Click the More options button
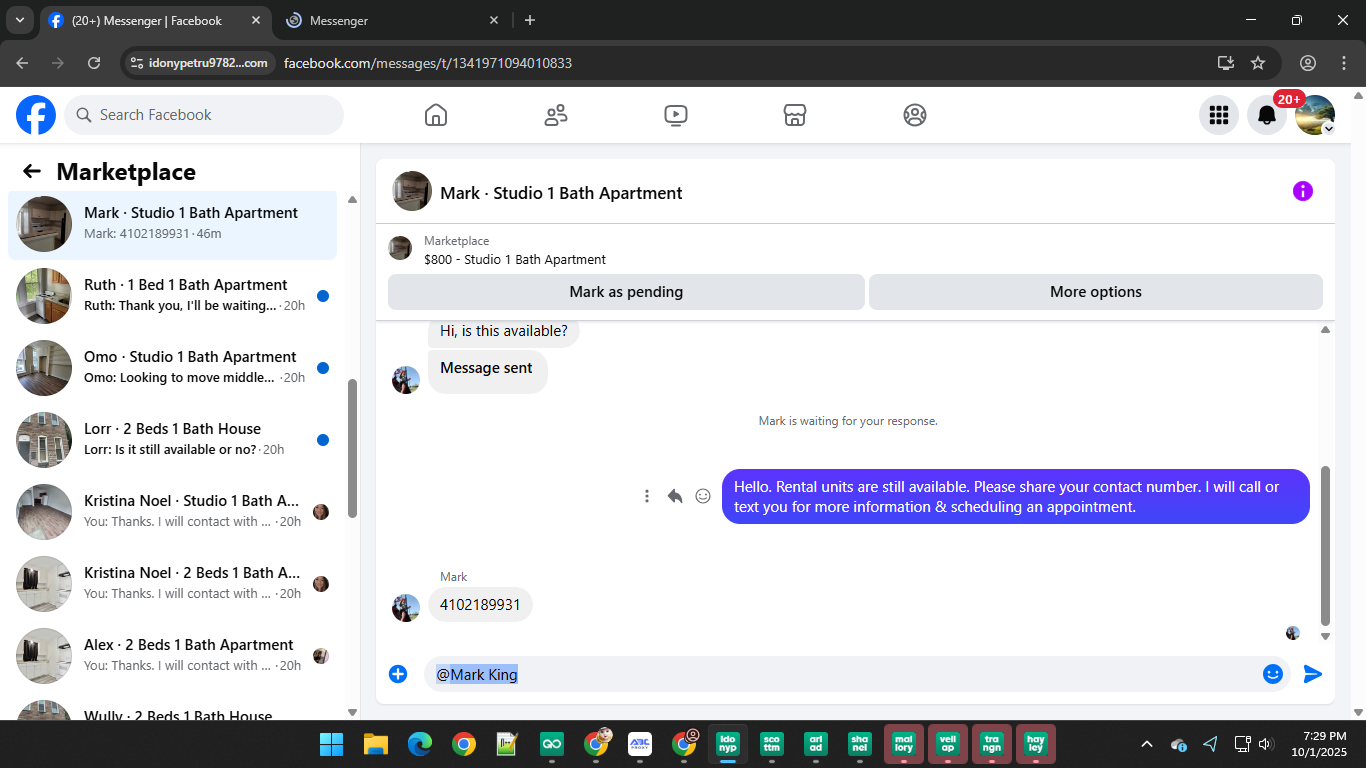 tap(1096, 292)
